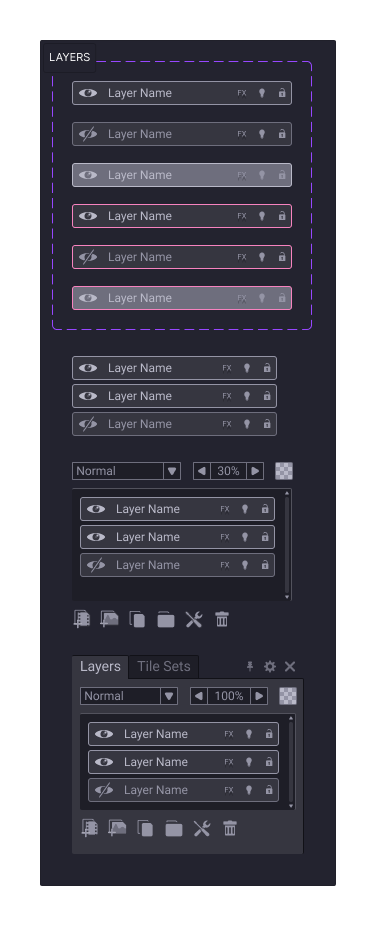Toggle the crossed eye in the three-row stack above the 30% controls

click(x=88, y=424)
